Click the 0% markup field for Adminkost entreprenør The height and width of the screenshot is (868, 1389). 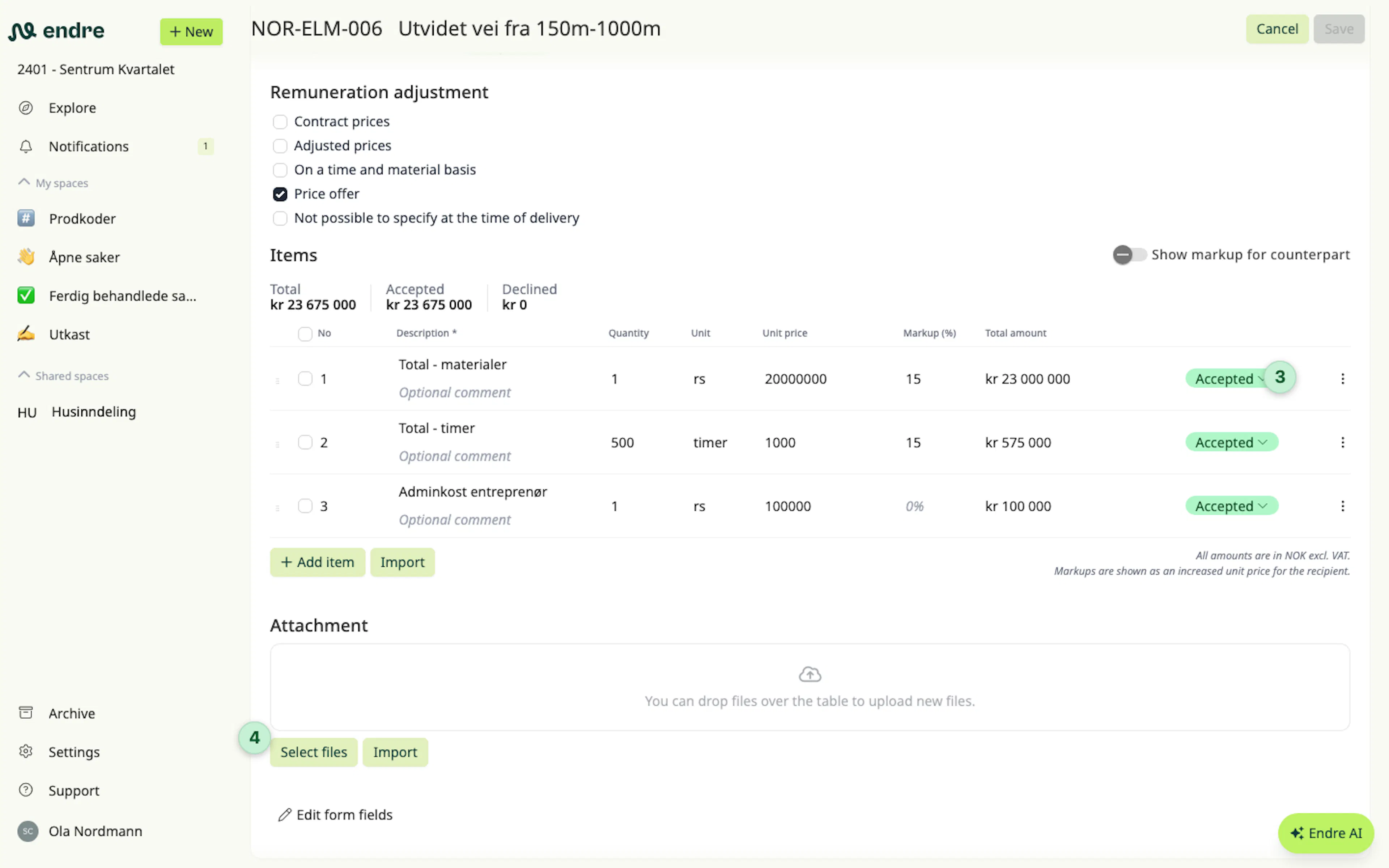coord(914,506)
